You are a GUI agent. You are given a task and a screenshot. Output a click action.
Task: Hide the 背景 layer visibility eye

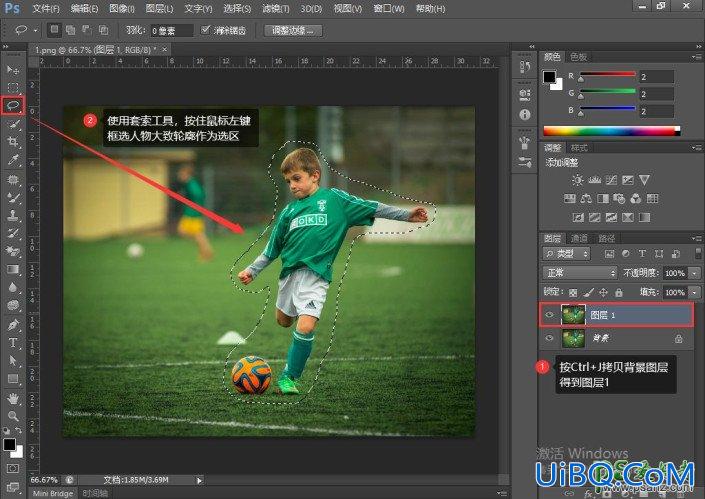(x=549, y=338)
